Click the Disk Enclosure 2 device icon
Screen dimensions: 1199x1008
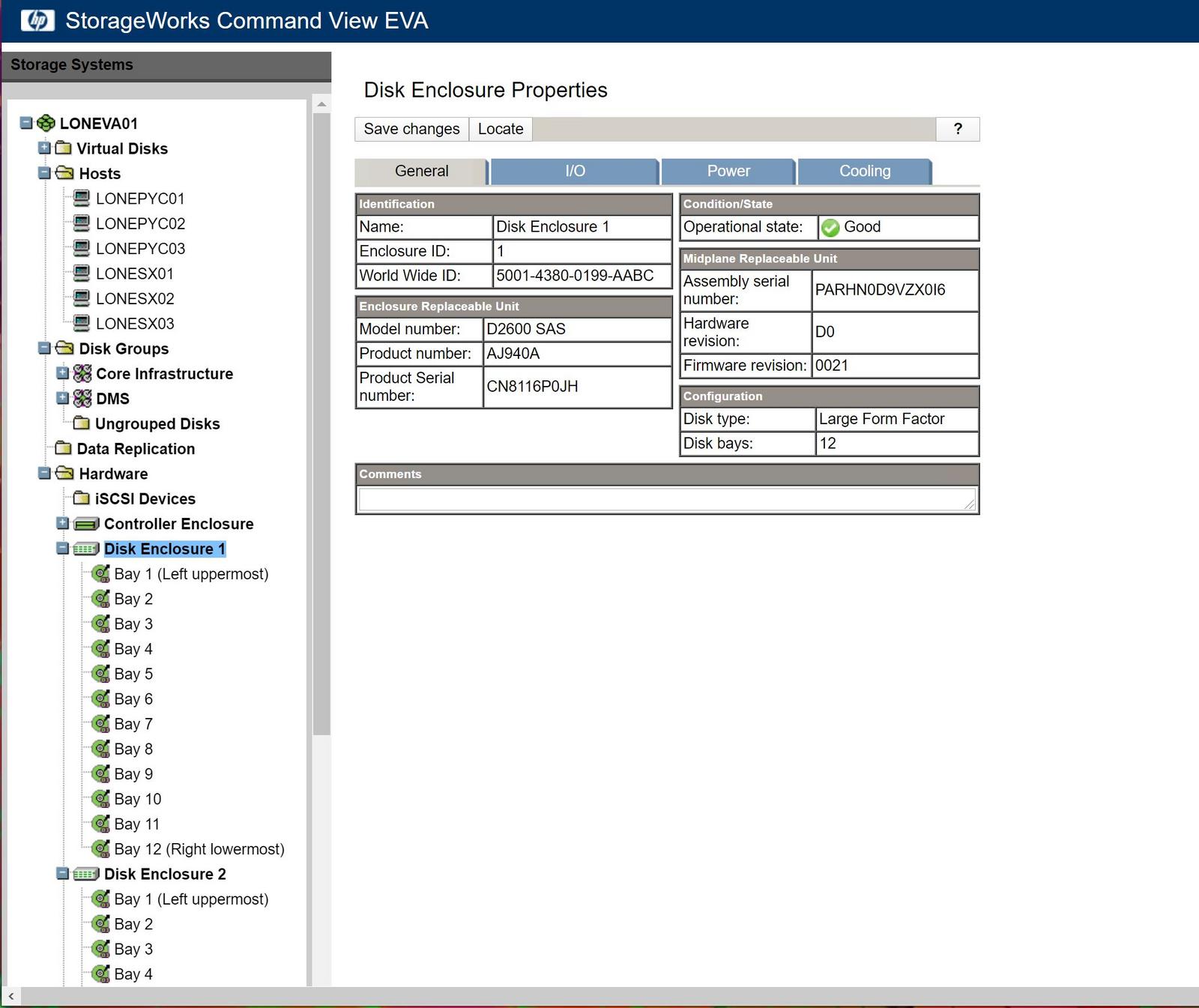[x=86, y=874]
